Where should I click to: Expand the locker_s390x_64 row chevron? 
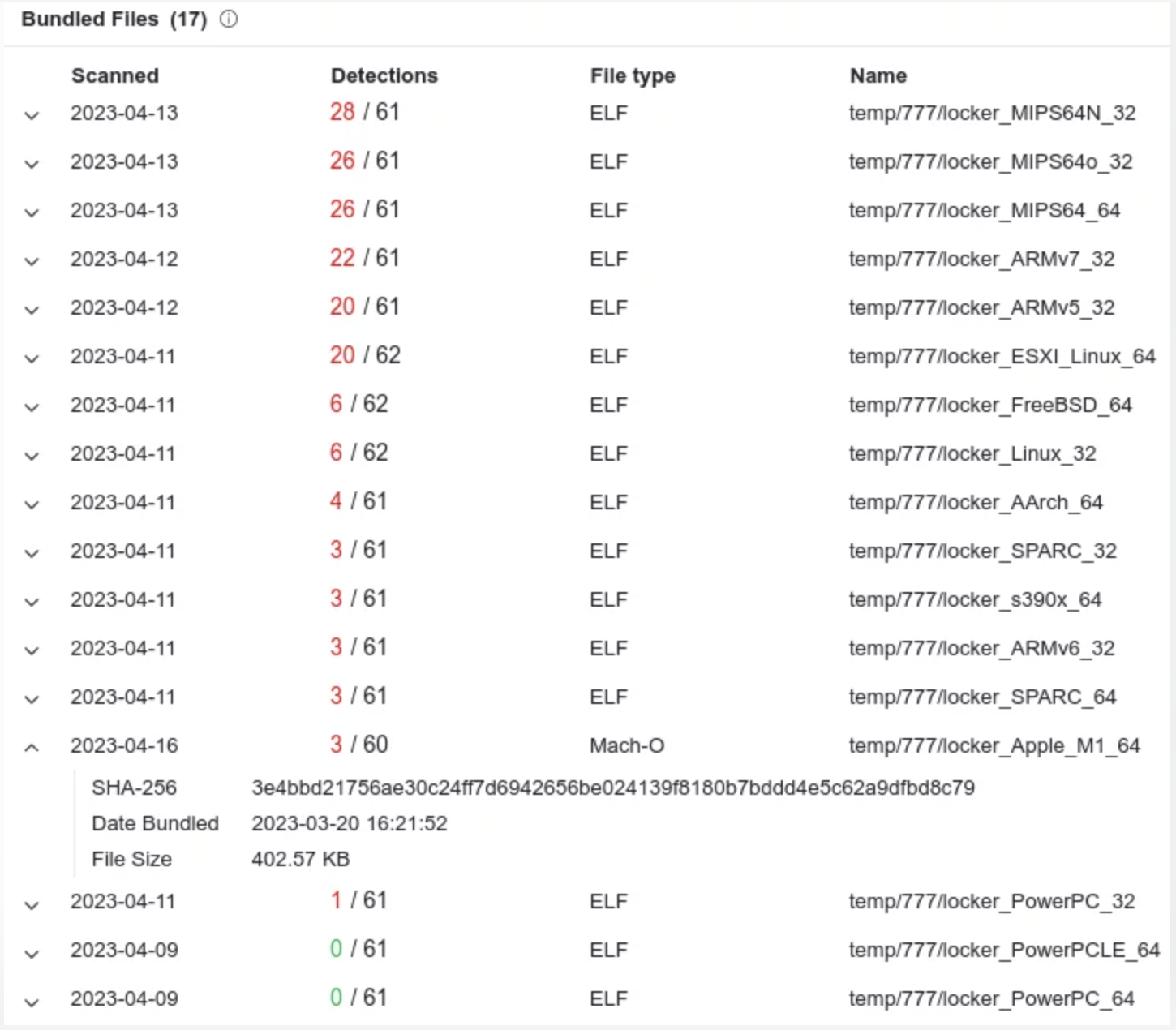tap(32, 602)
